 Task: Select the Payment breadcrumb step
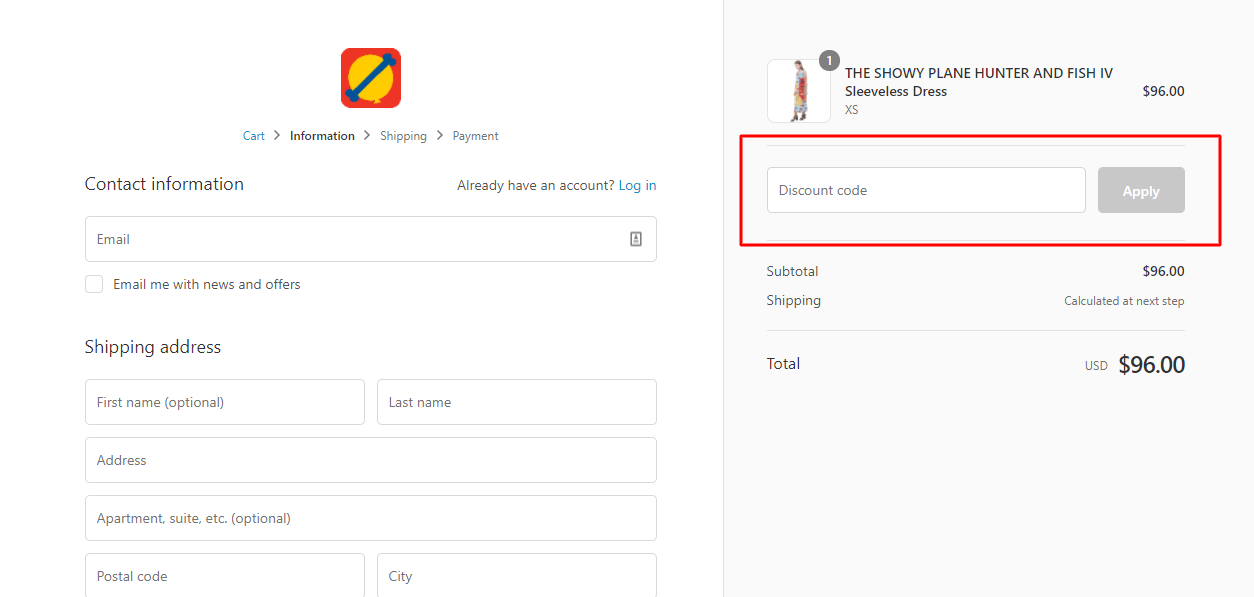coord(475,136)
